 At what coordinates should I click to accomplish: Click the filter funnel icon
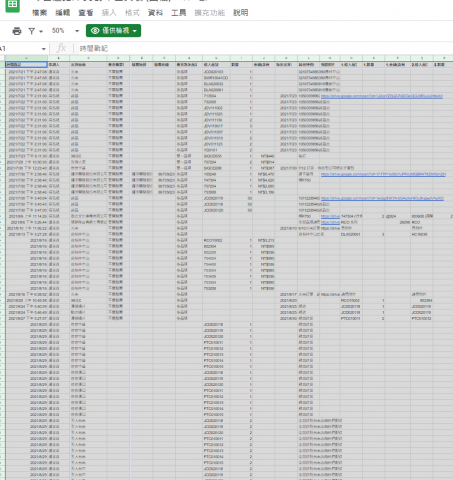(32, 31)
